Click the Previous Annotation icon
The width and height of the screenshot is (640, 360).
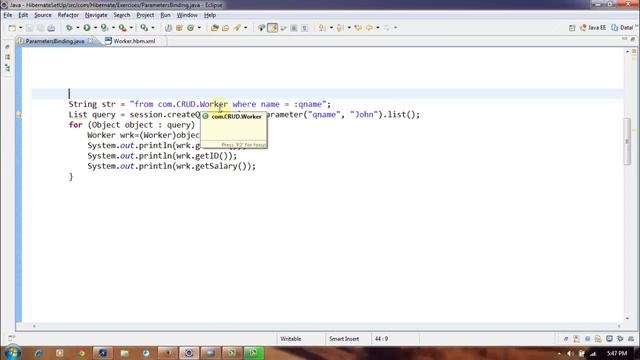click(x=340, y=28)
